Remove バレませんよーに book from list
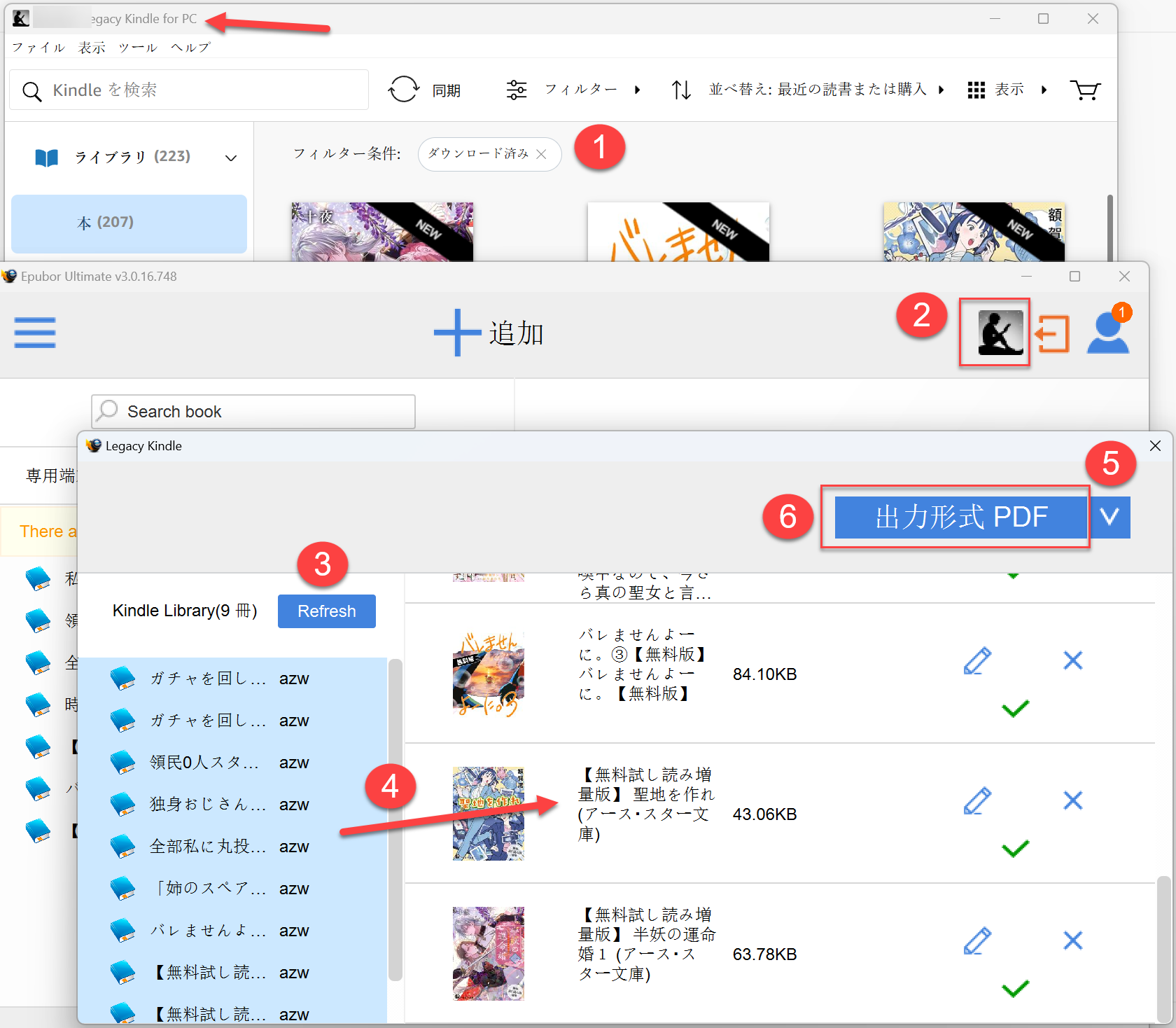This screenshot has height=1028, width=1176. click(x=1072, y=660)
